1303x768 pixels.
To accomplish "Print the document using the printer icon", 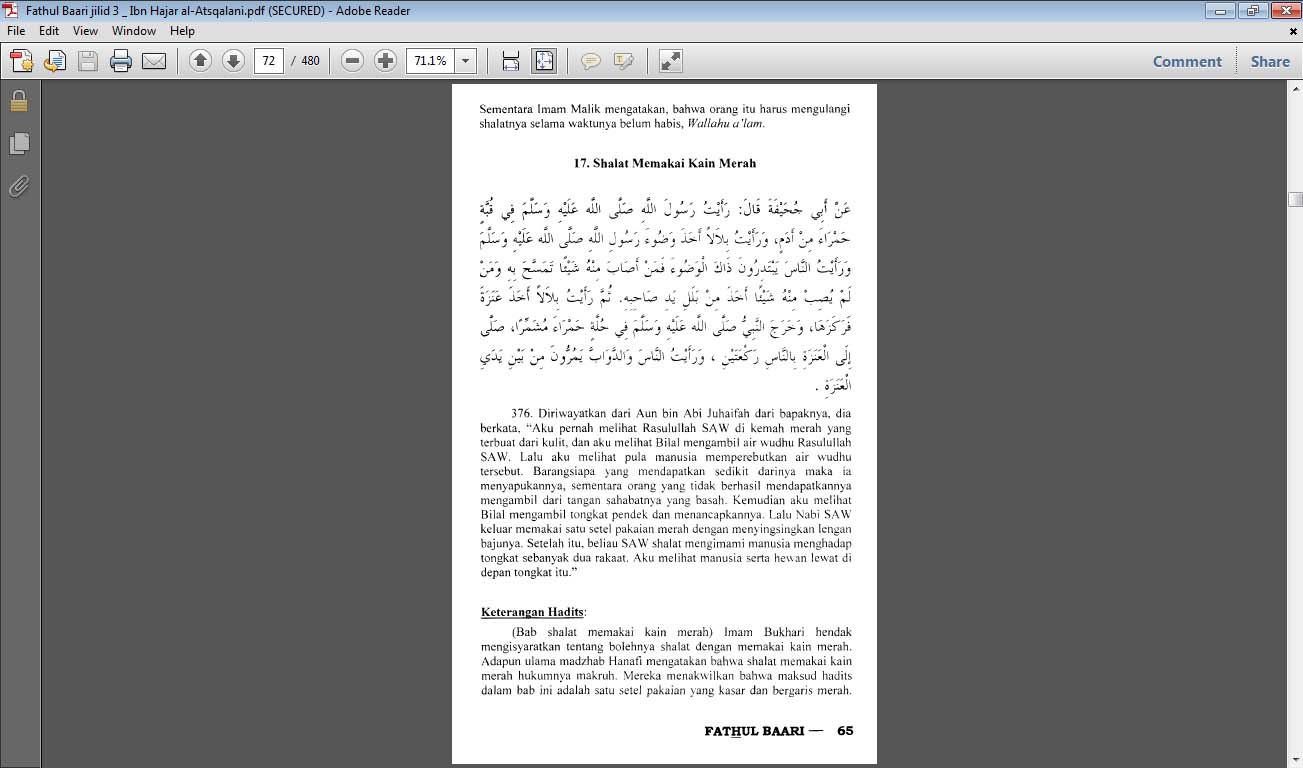I will point(121,61).
